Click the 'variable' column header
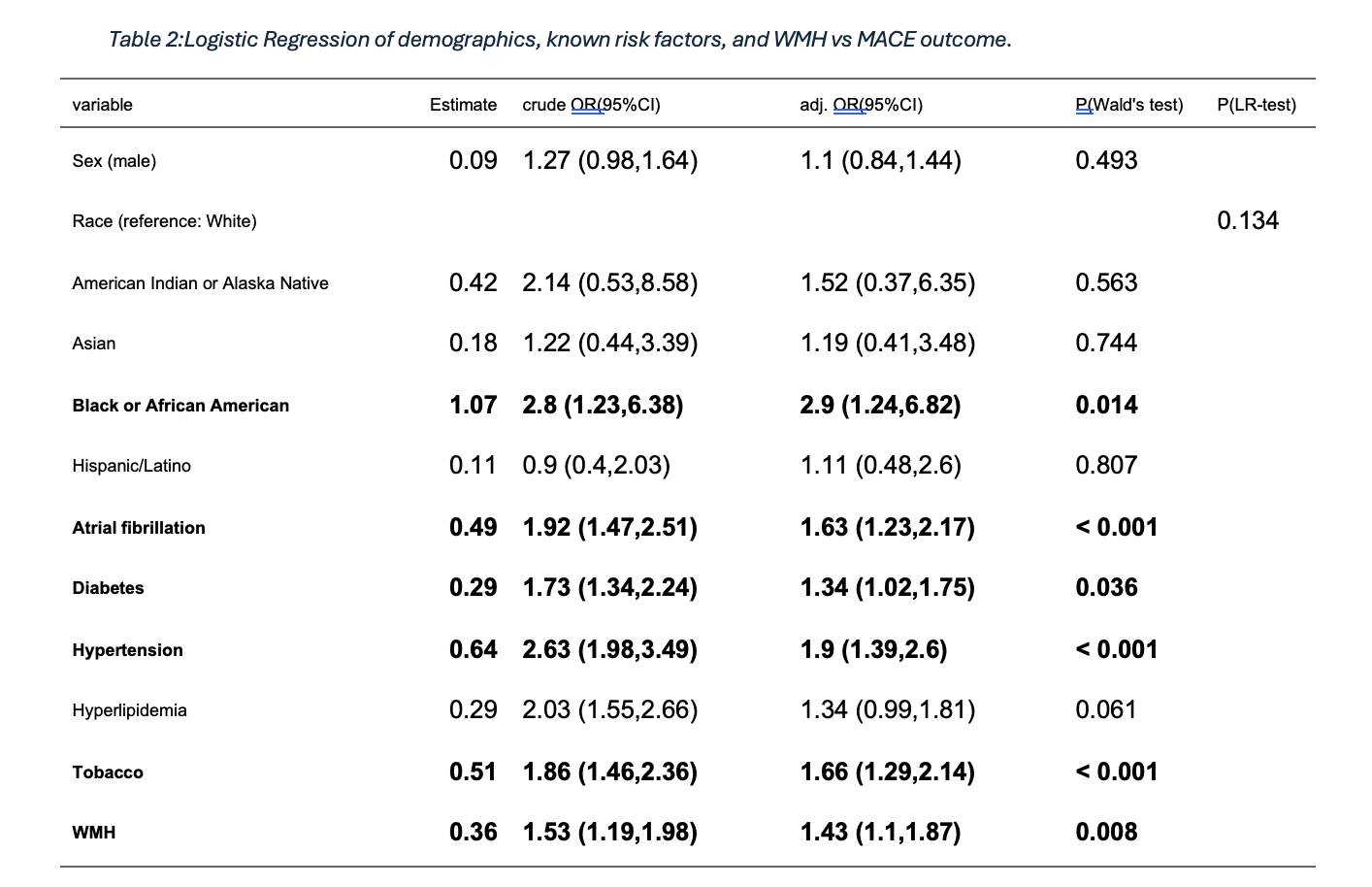 click(102, 105)
